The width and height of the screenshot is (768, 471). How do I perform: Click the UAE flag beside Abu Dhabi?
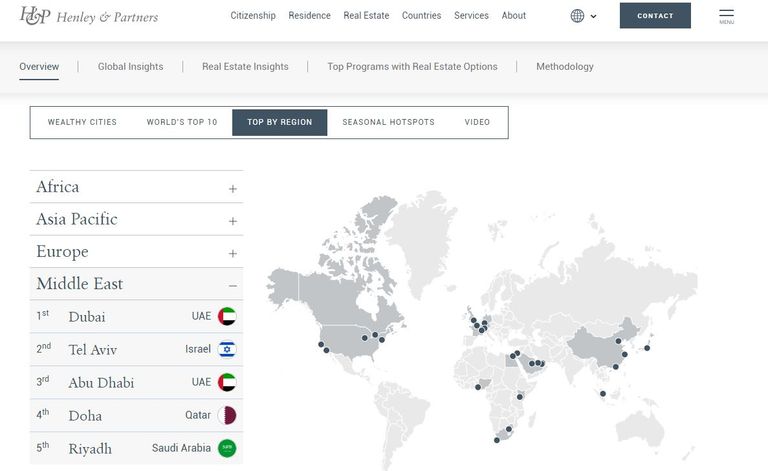tap(227, 382)
